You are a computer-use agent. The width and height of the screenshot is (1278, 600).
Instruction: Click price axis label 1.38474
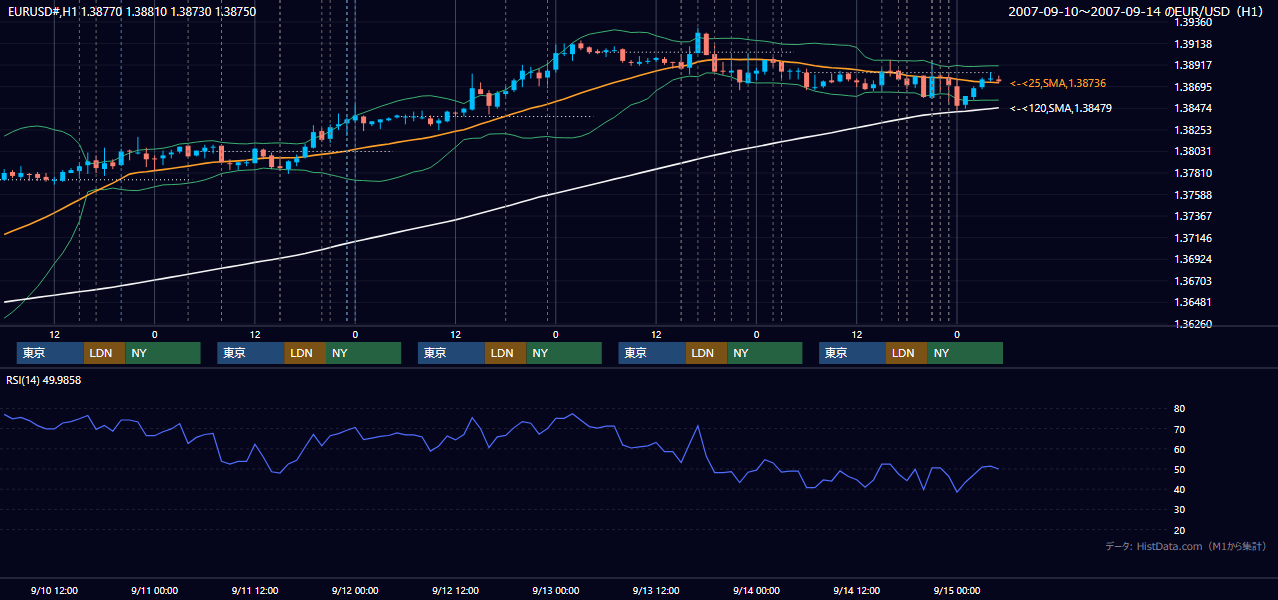[x=1193, y=108]
